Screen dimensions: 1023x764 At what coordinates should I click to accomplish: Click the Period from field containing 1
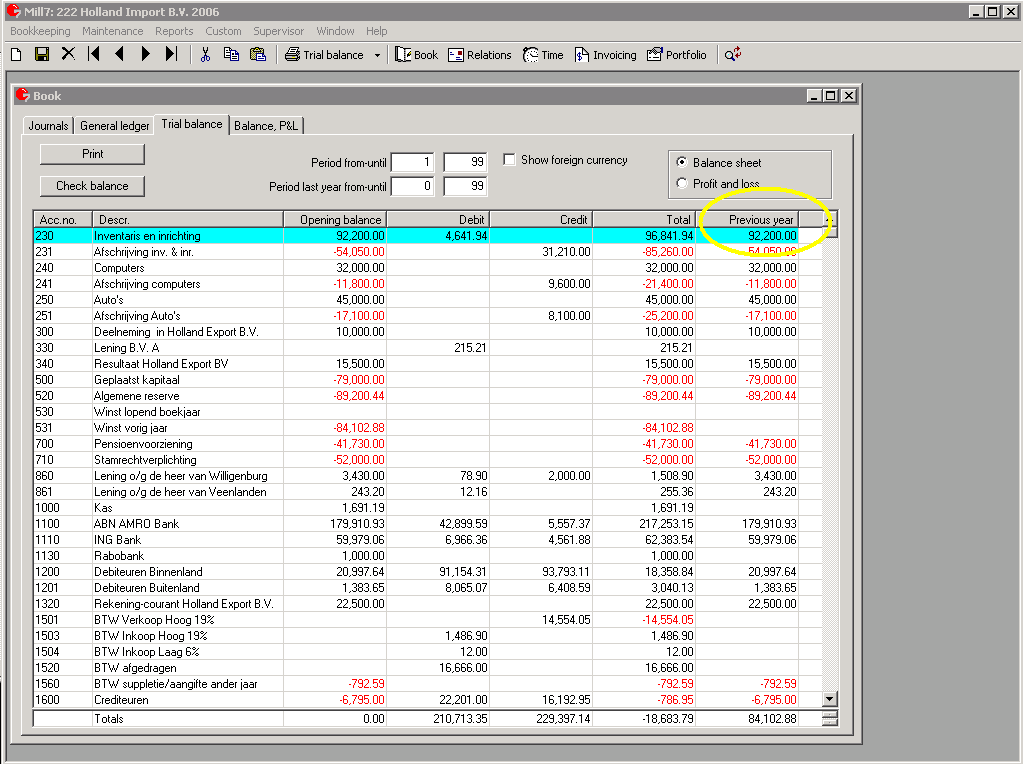pos(412,162)
